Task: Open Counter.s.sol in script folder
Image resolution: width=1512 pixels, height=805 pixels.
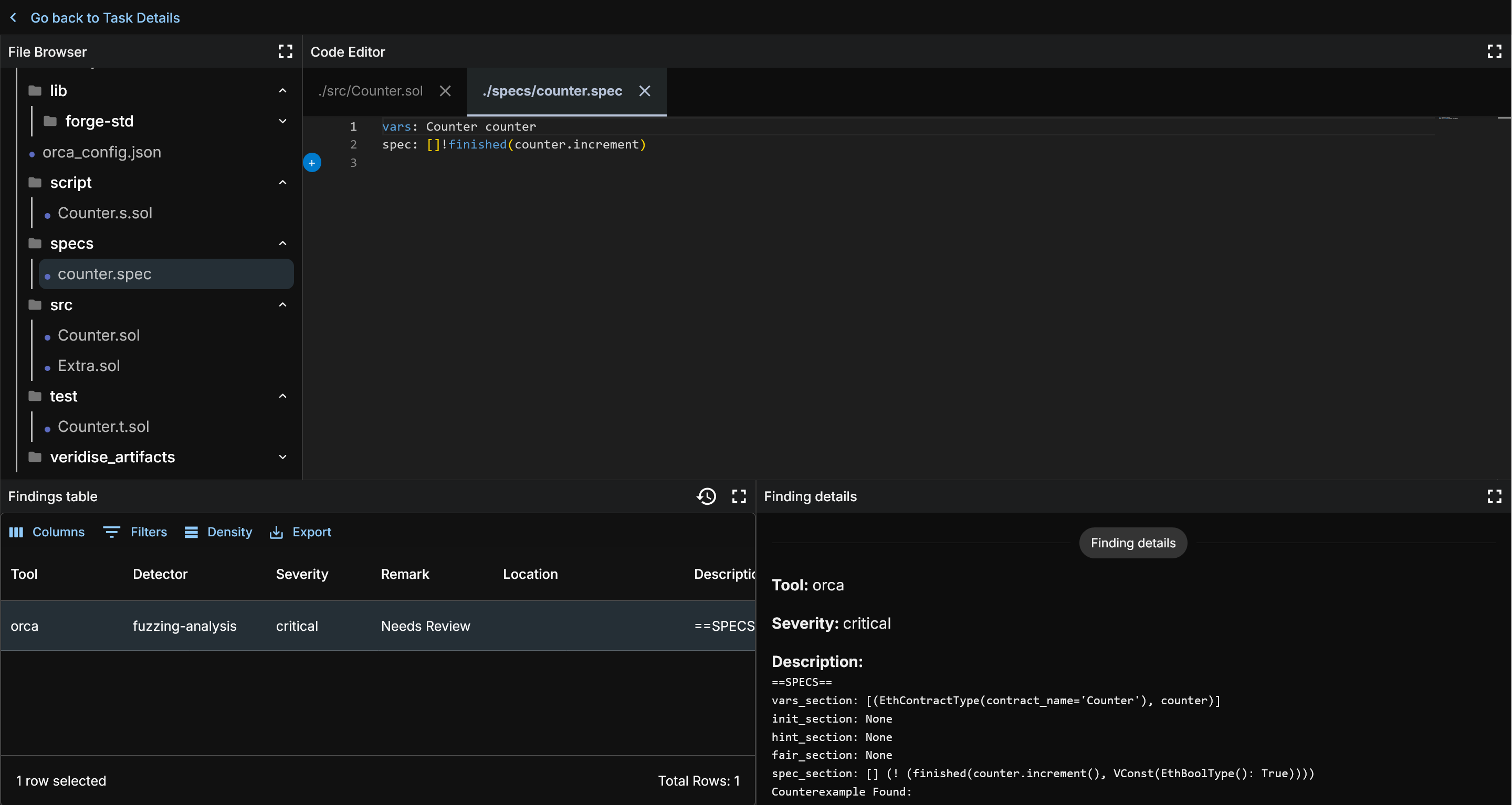Action: 105,213
